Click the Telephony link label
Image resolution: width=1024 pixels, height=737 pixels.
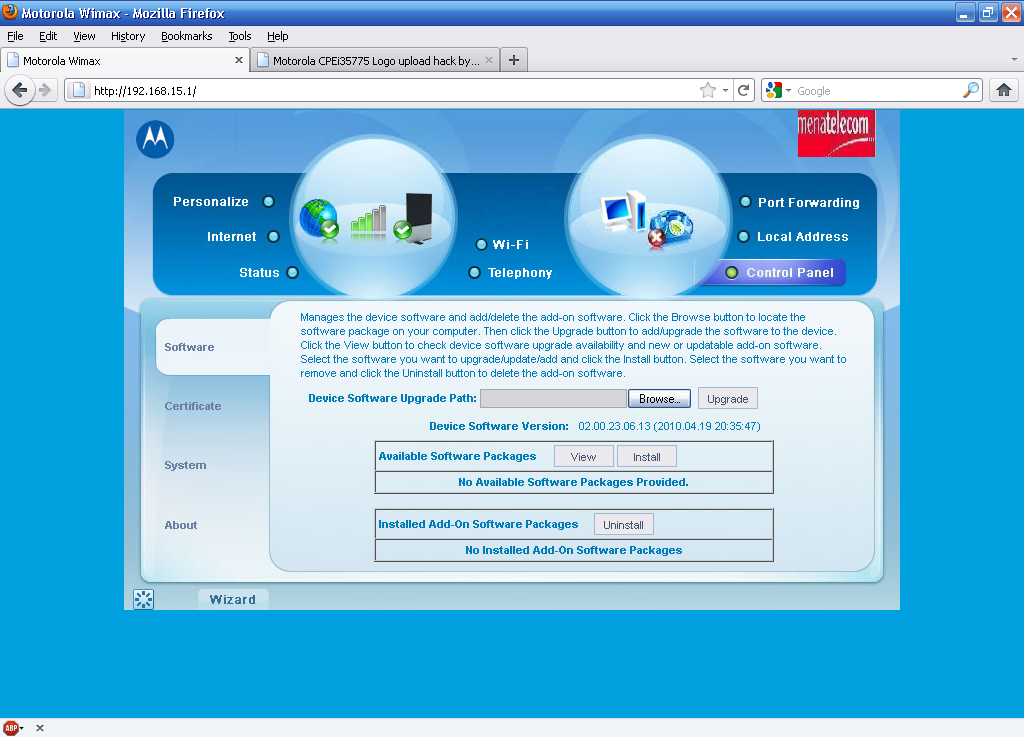click(520, 272)
